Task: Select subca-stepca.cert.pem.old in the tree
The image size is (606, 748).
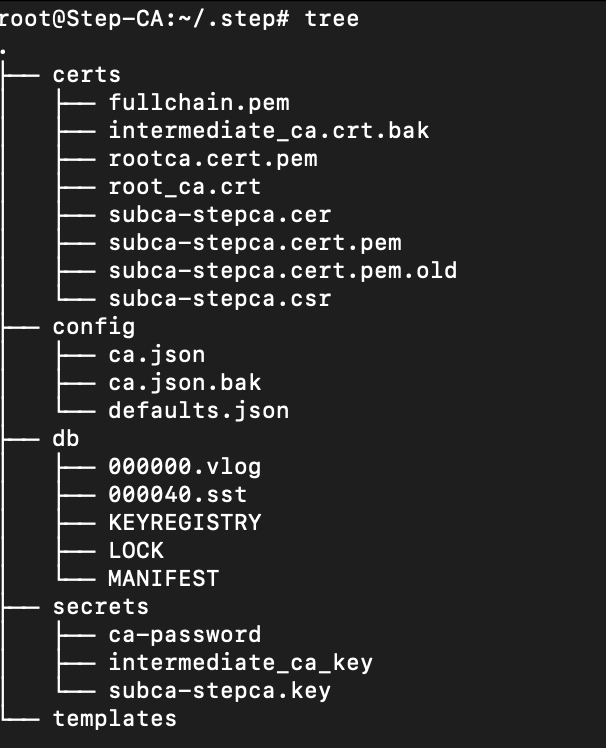Action: coord(283,270)
